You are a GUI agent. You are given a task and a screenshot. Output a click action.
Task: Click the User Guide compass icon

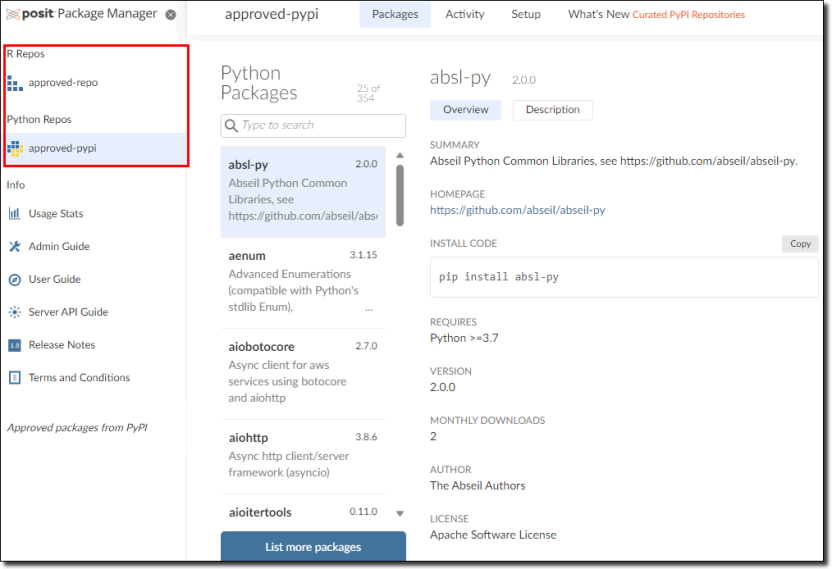(x=14, y=280)
